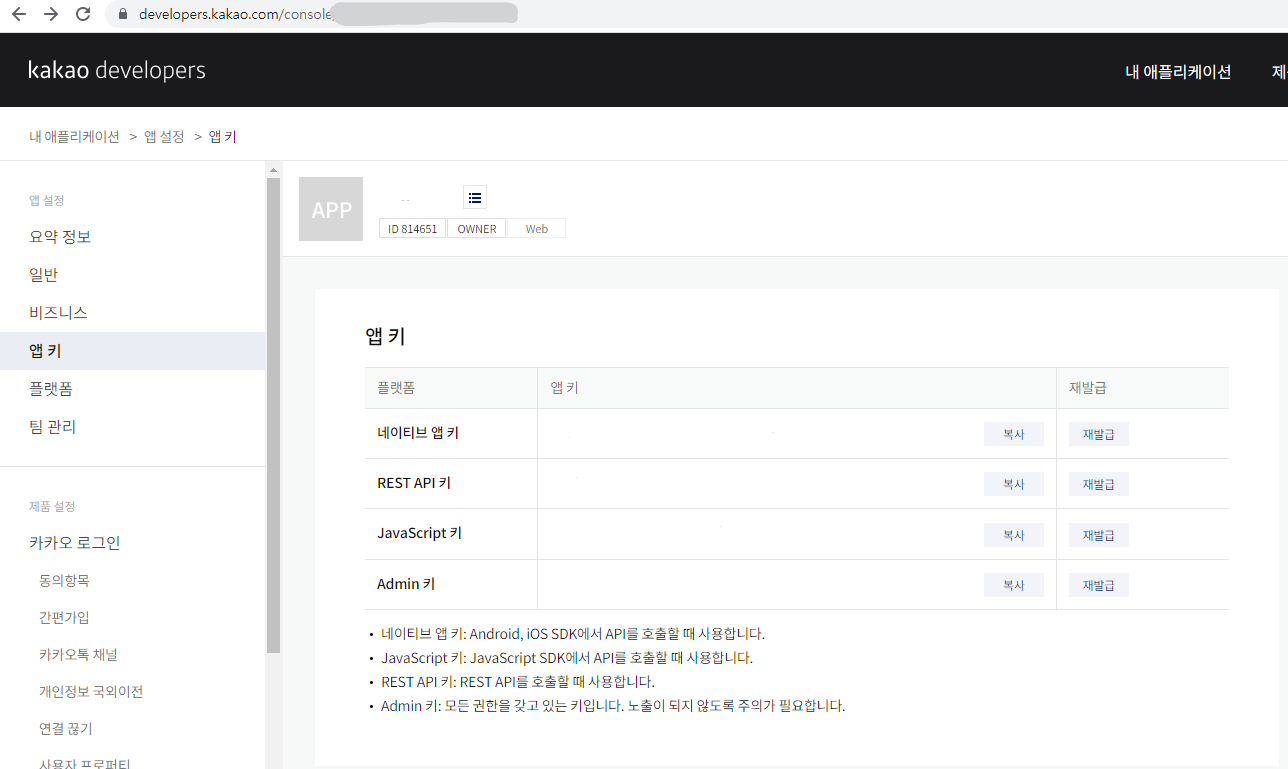Screen dimensions: 1288x769
Task: Click the REST API 키 row label
Action: point(414,483)
